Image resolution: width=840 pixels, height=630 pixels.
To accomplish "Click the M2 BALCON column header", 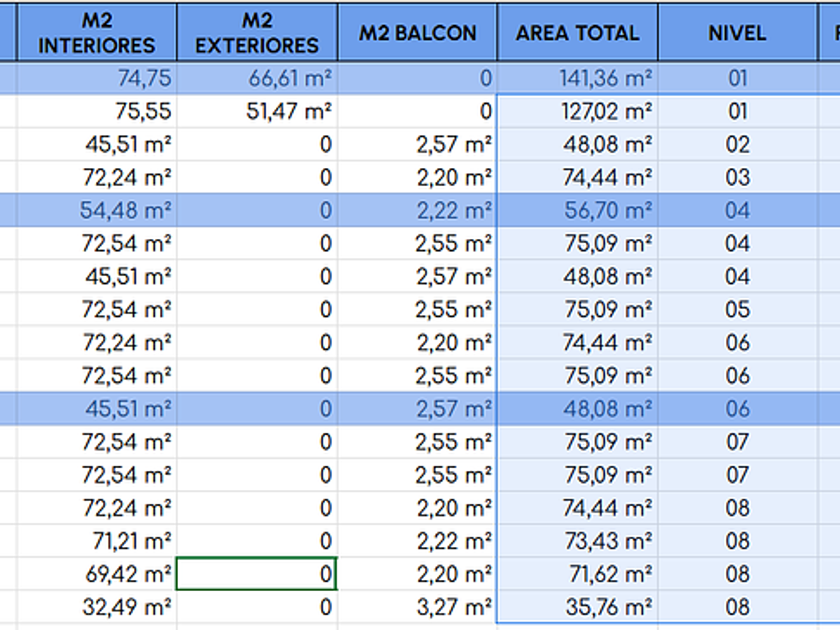I will 417,33.
